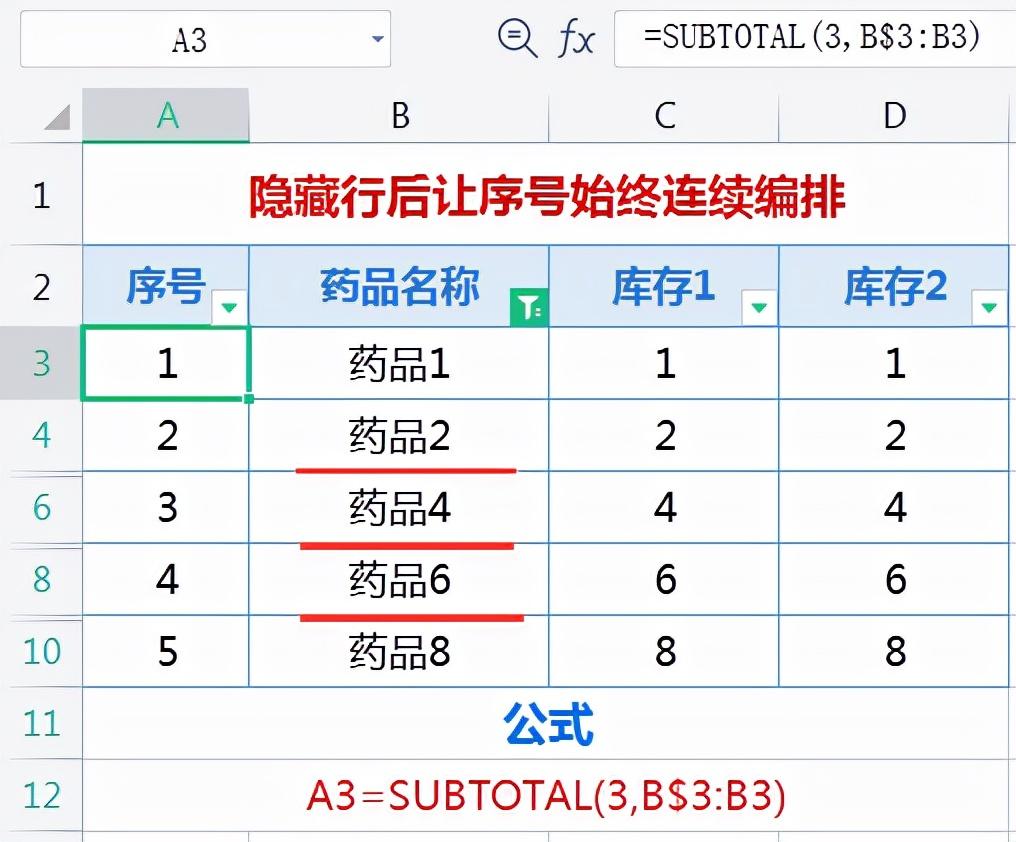Click the Name Box showing A3

[x=205, y=39]
